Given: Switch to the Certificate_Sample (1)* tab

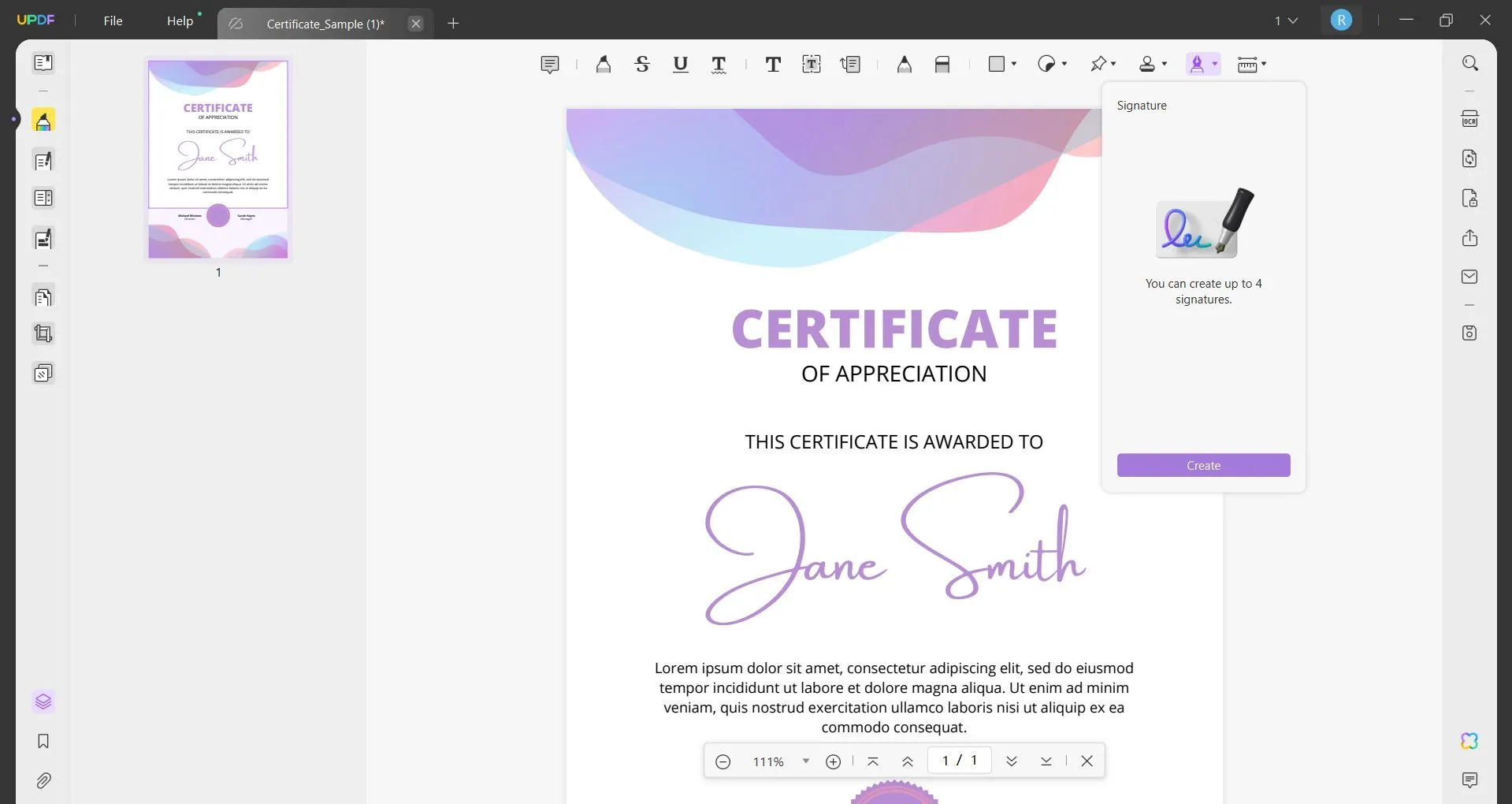Looking at the screenshot, I should [325, 24].
